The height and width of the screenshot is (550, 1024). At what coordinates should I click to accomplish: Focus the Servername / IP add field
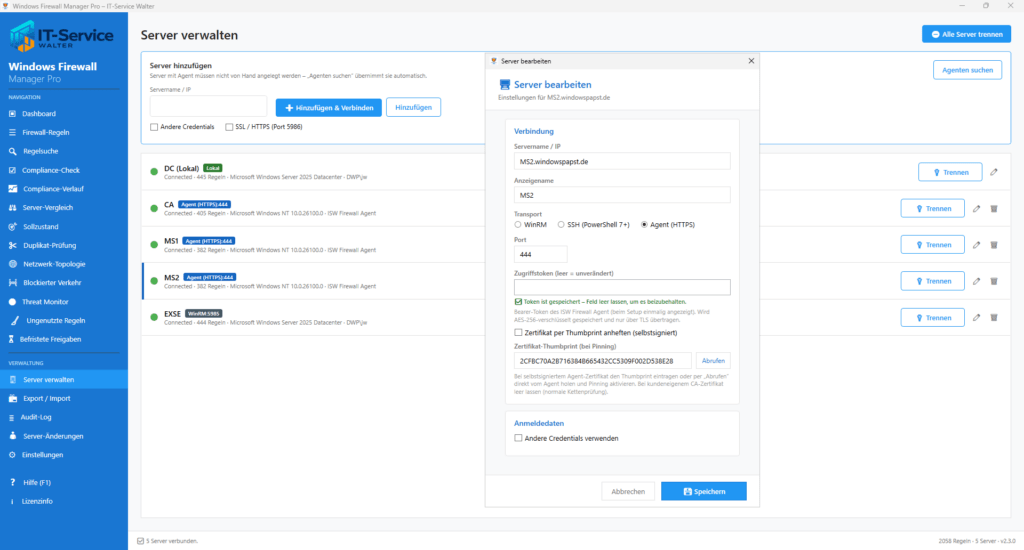pyautogui.click(x=208, y=106)
